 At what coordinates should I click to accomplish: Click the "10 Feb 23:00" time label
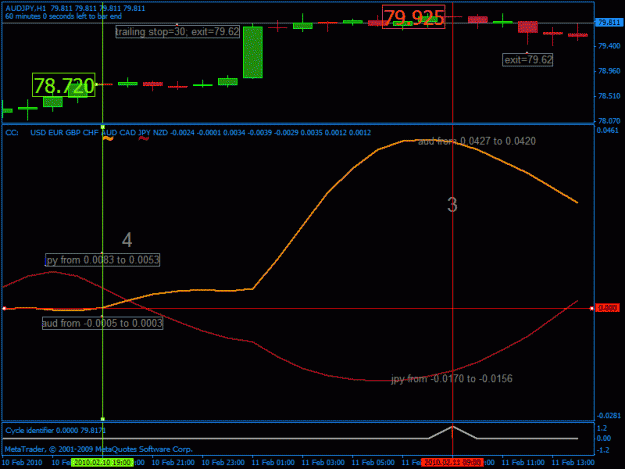click(223, 462)
